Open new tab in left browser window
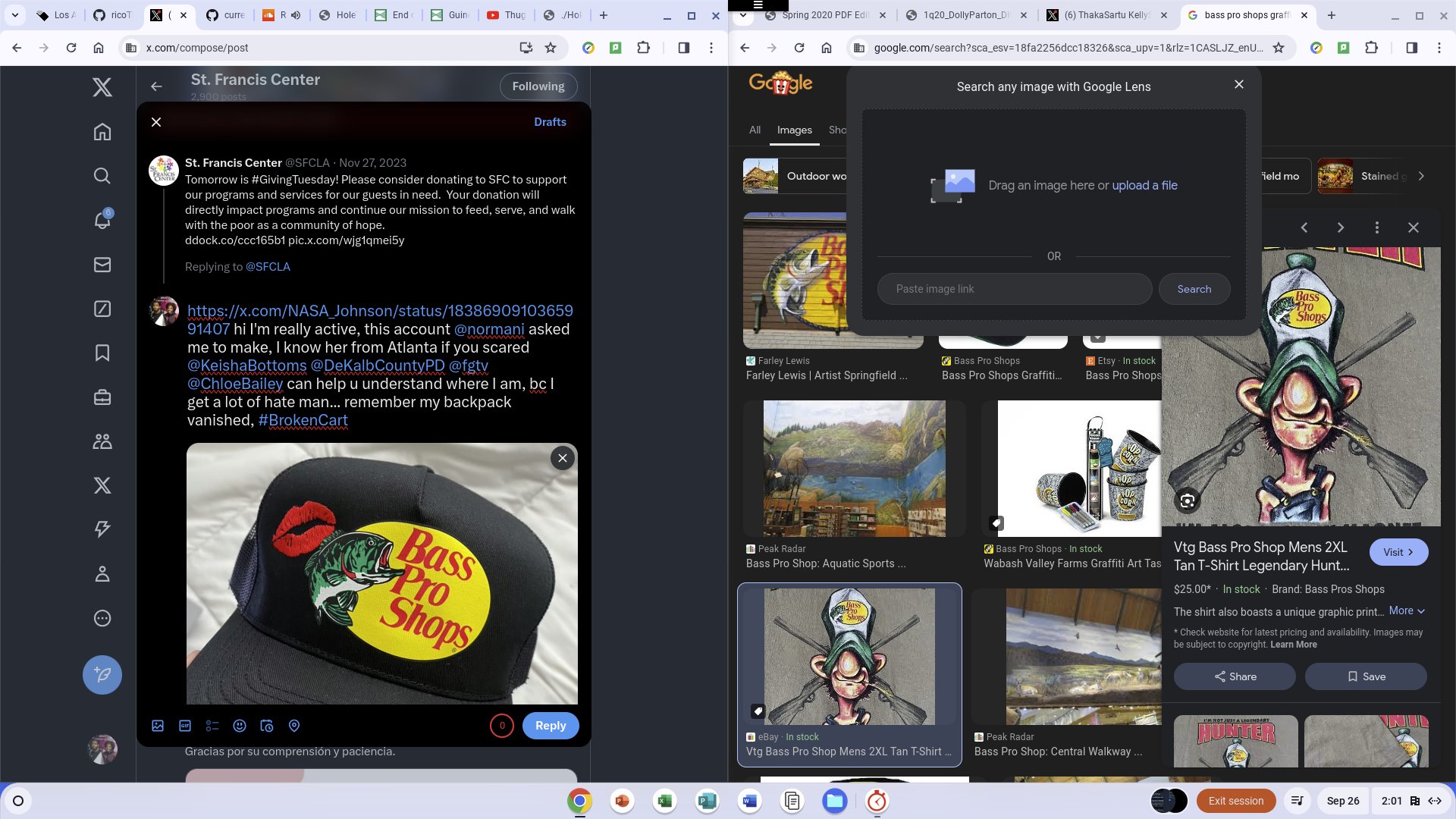Image resolution: width=1456 pixels, height=819 pixels. click(x=604, y=15)
